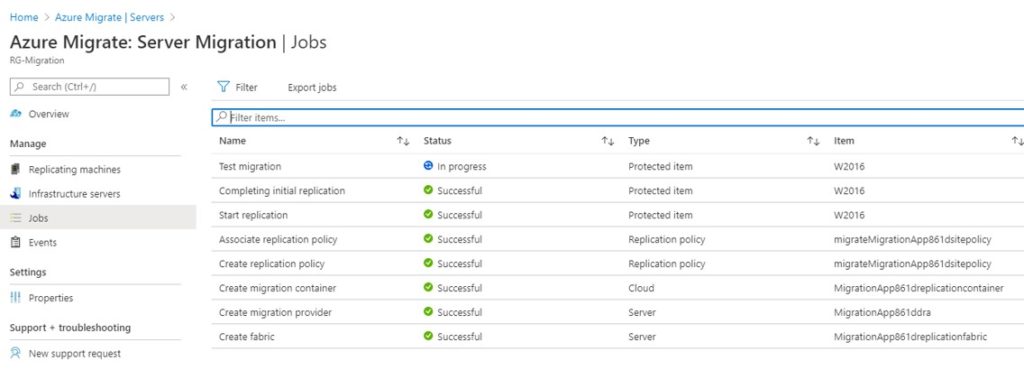Click MigrationApp861dreplicationfabric item
1024x370 pixels.
[x=910, y=337]
